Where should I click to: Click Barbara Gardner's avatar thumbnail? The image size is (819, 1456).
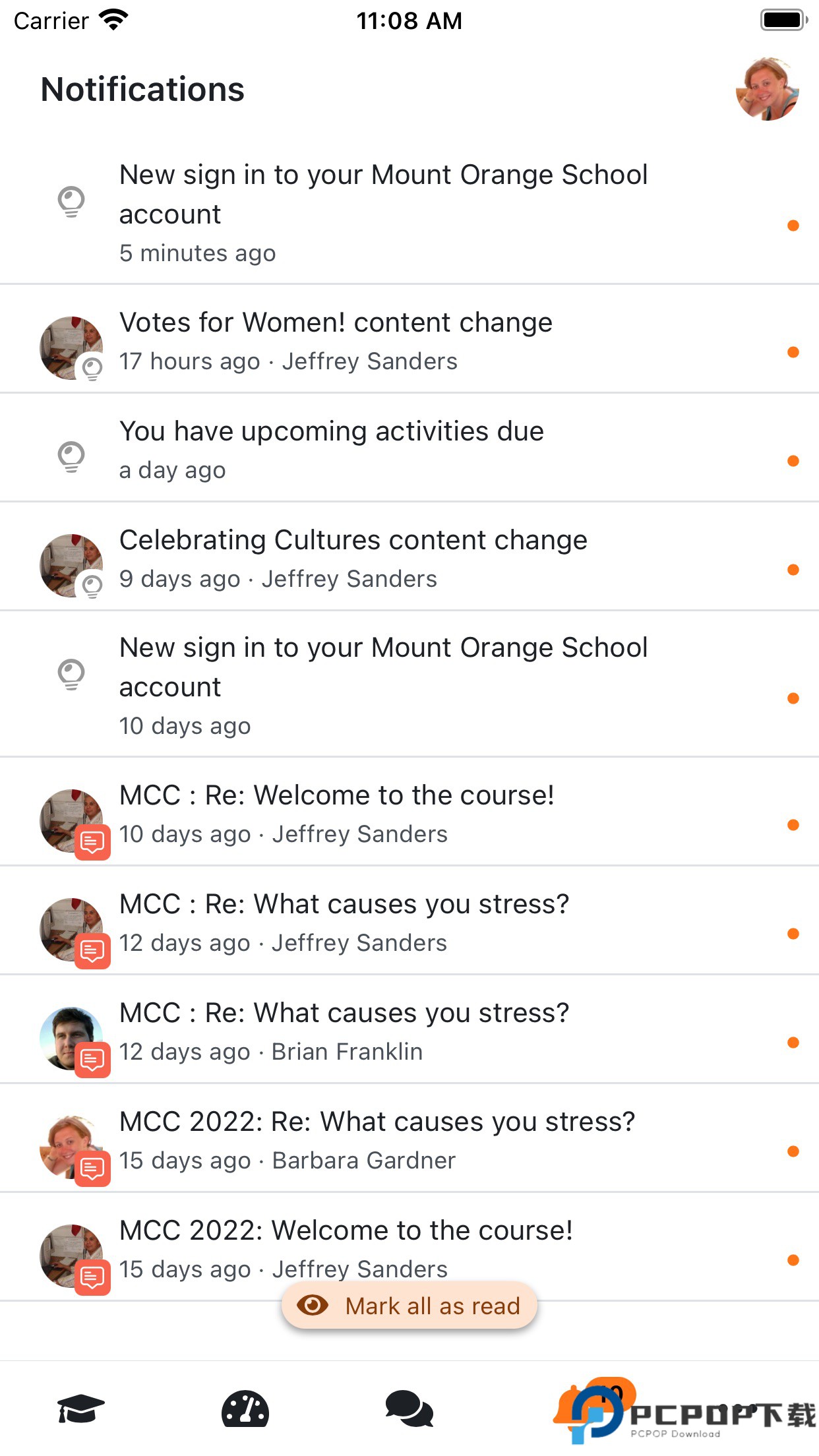pyautogui.click(x=69, y=1146)
